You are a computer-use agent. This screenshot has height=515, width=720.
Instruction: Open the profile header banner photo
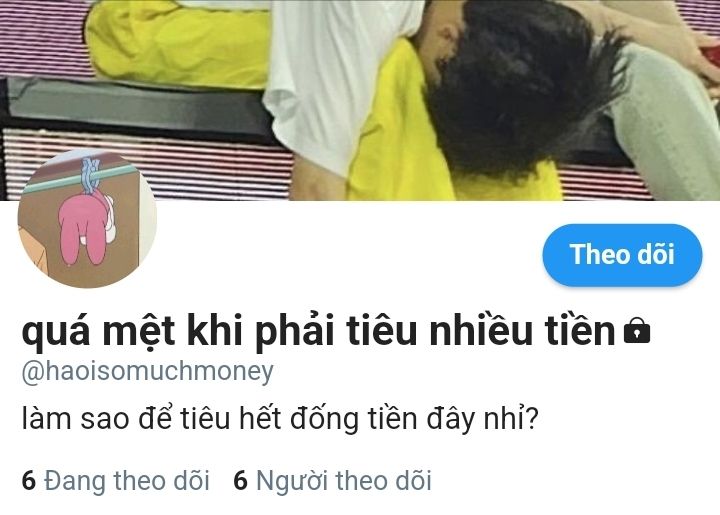360,100
